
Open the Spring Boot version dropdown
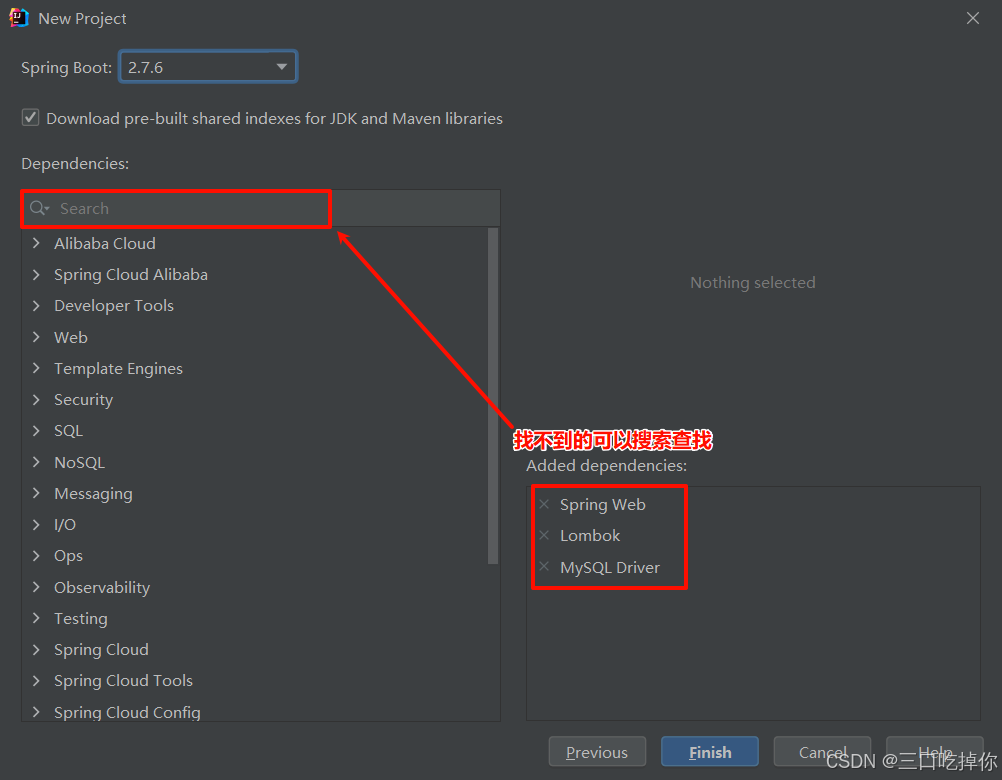[208, 67]
